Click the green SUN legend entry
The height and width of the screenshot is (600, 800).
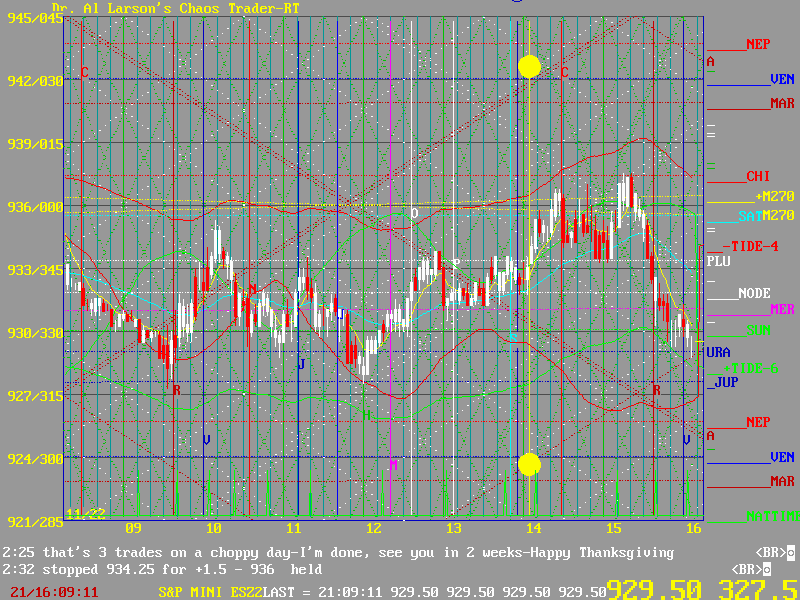point(757,330)
